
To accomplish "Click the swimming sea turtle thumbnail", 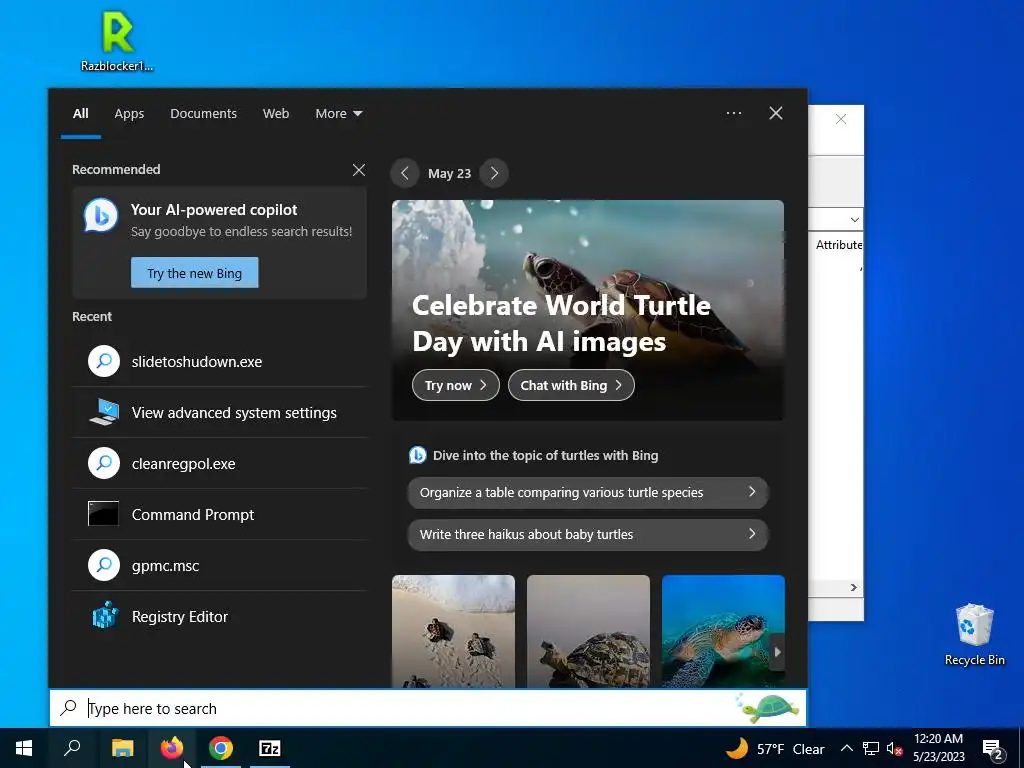I will click(723, 631).
